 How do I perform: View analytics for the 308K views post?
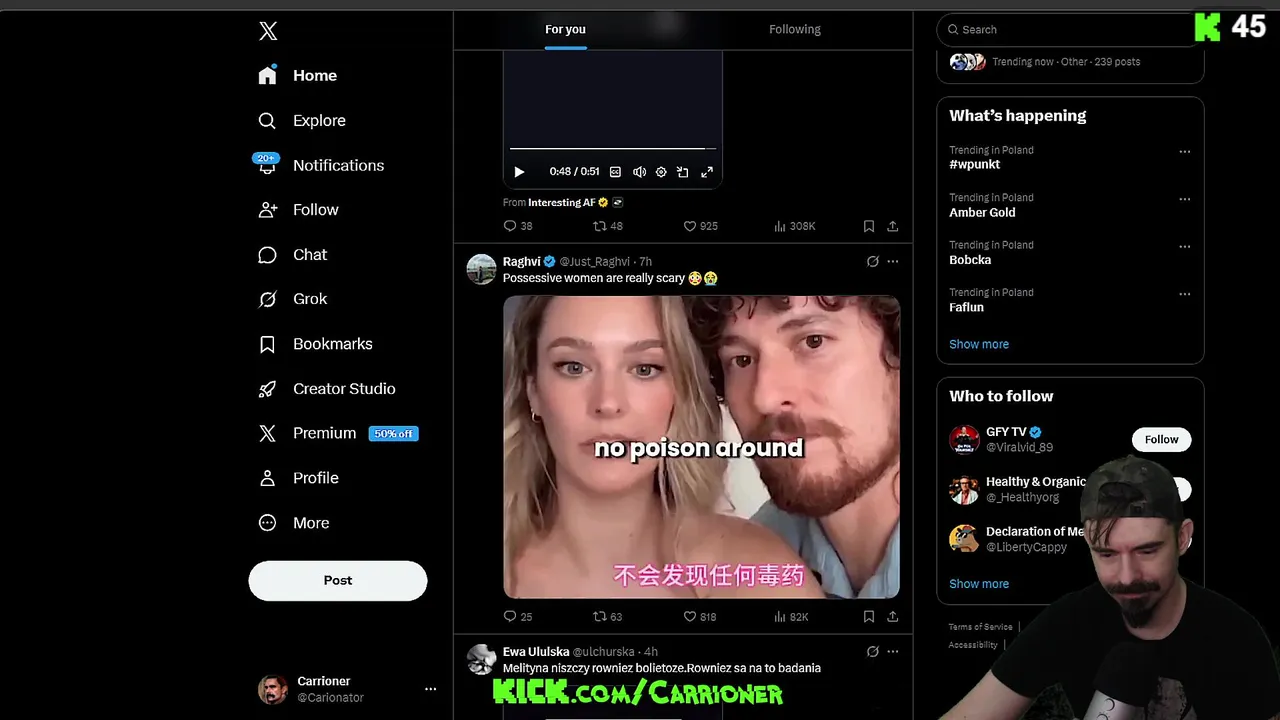coord(795,226)
